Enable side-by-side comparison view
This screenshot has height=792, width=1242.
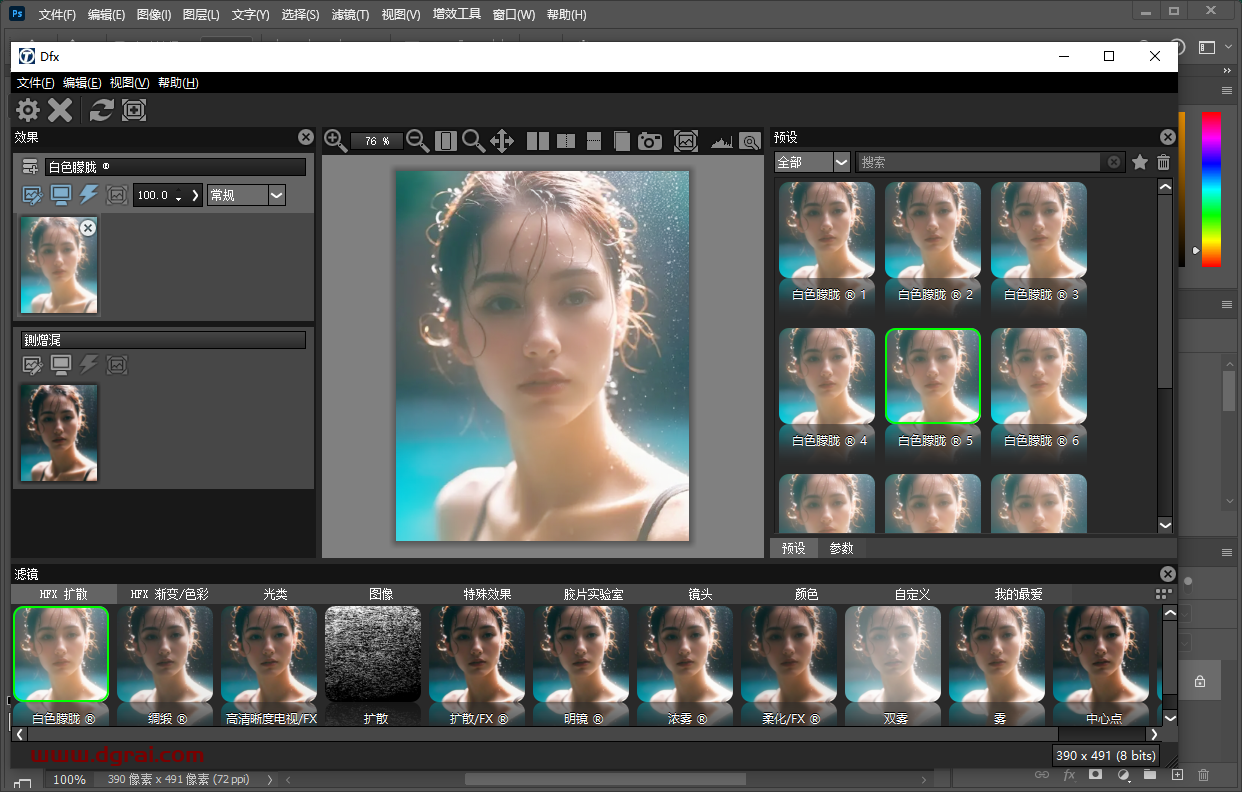point(538,141)
